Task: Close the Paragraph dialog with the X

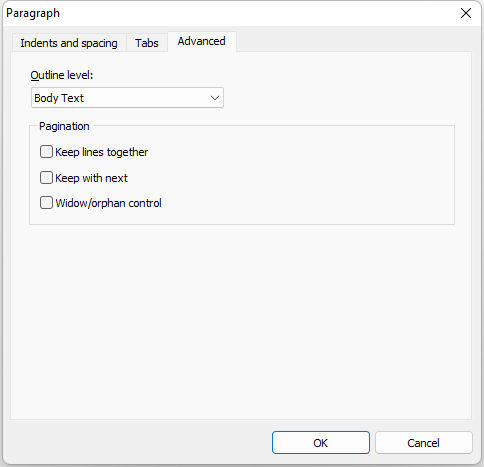Action: [466, 13]
